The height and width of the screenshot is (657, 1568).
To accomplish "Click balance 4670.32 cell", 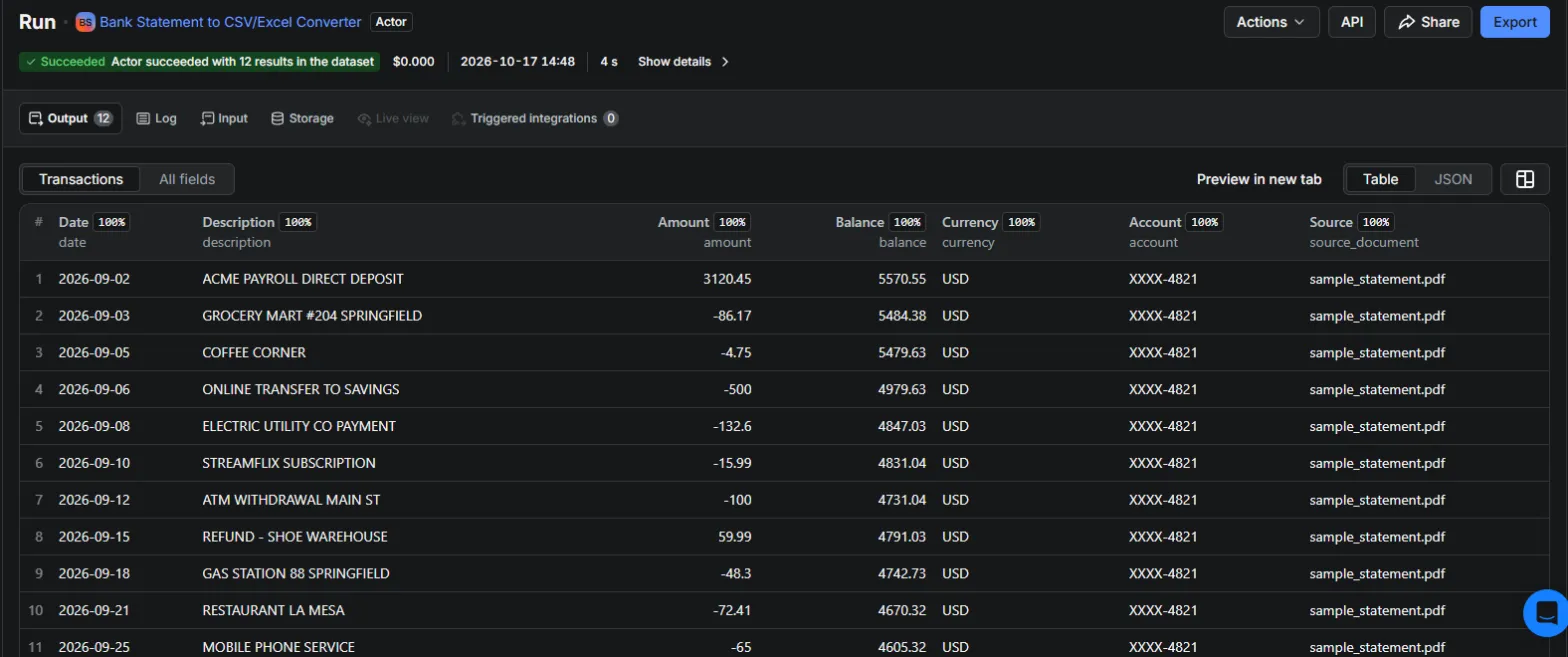I will pyautogui.click(x=902, y=610).
